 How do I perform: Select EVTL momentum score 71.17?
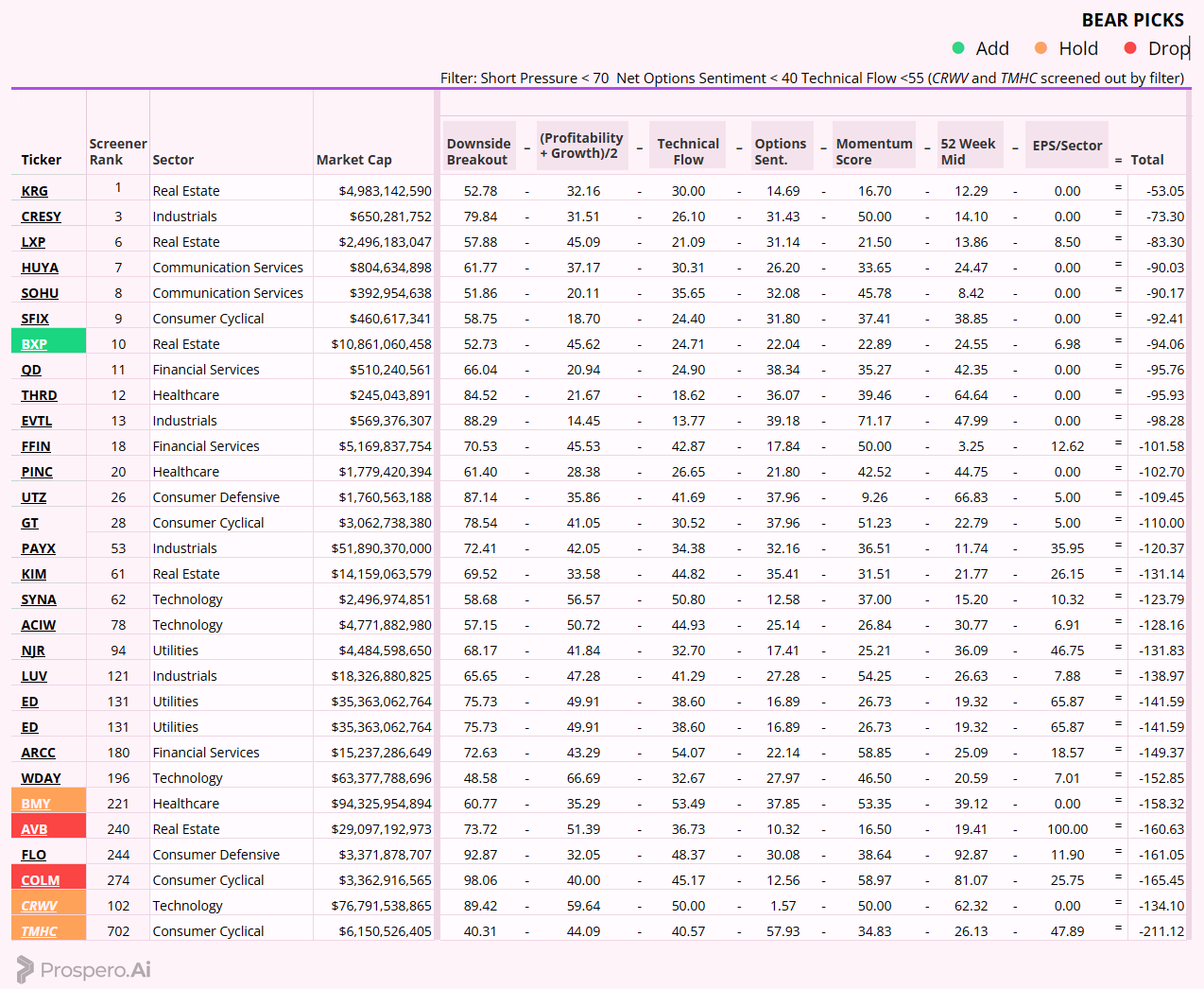[874, 421]
